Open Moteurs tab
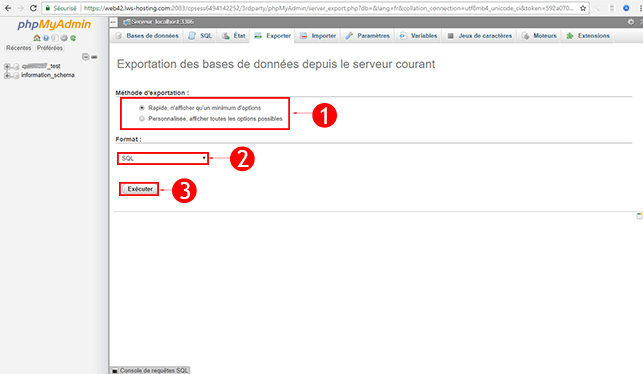The width and height of the screenshot is (643, 374). pos(539,36)
